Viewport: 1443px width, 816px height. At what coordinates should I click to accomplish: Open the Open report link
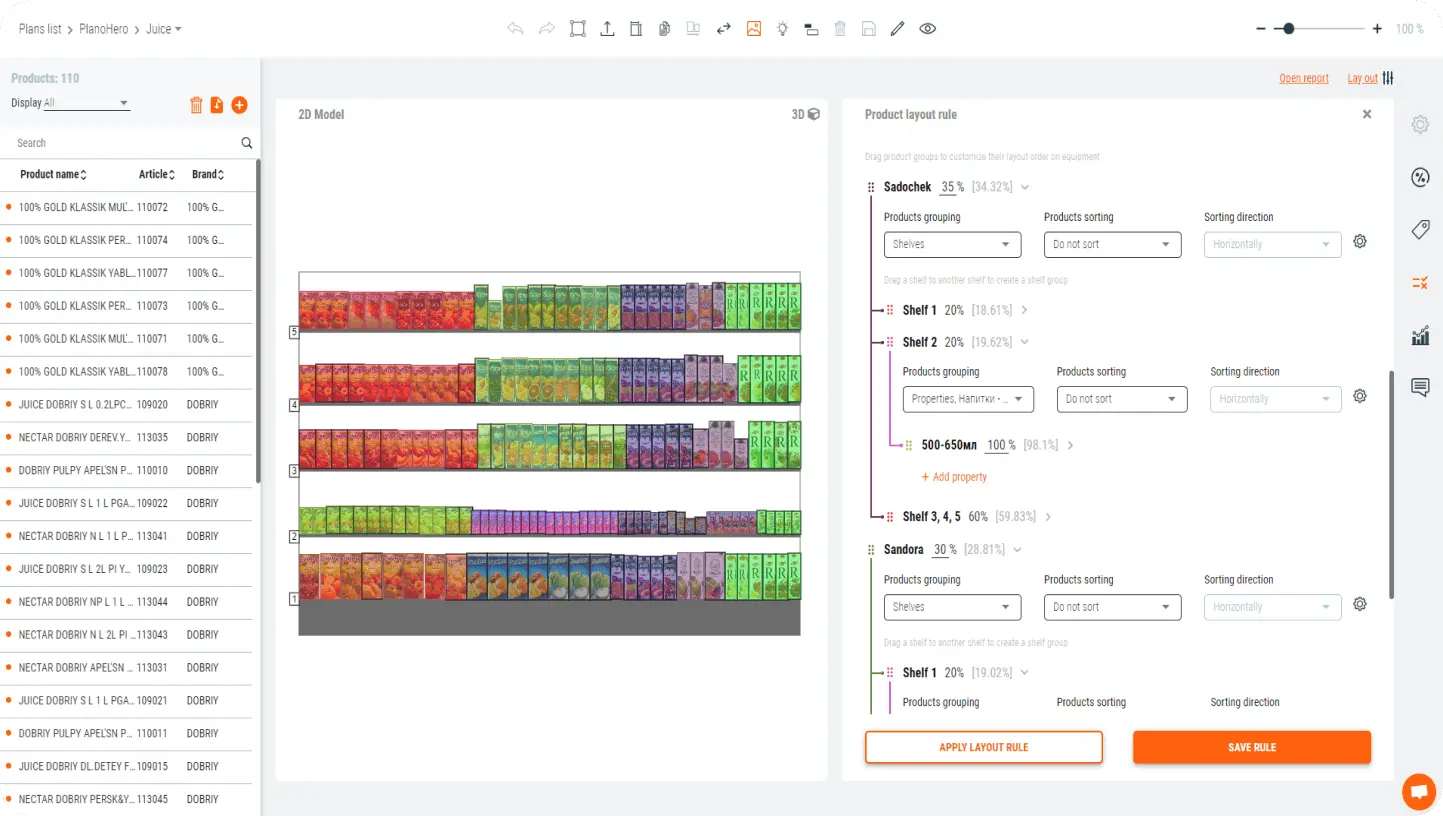pyautogui.click(x=1303, y=78)
